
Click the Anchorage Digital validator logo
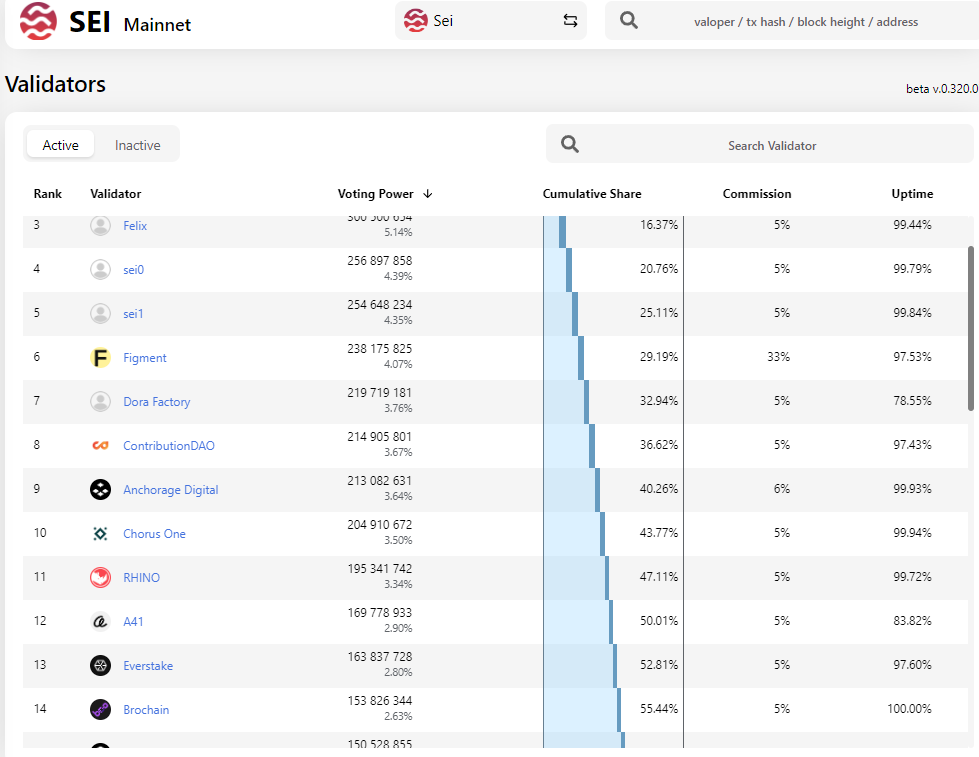(100, 490)
